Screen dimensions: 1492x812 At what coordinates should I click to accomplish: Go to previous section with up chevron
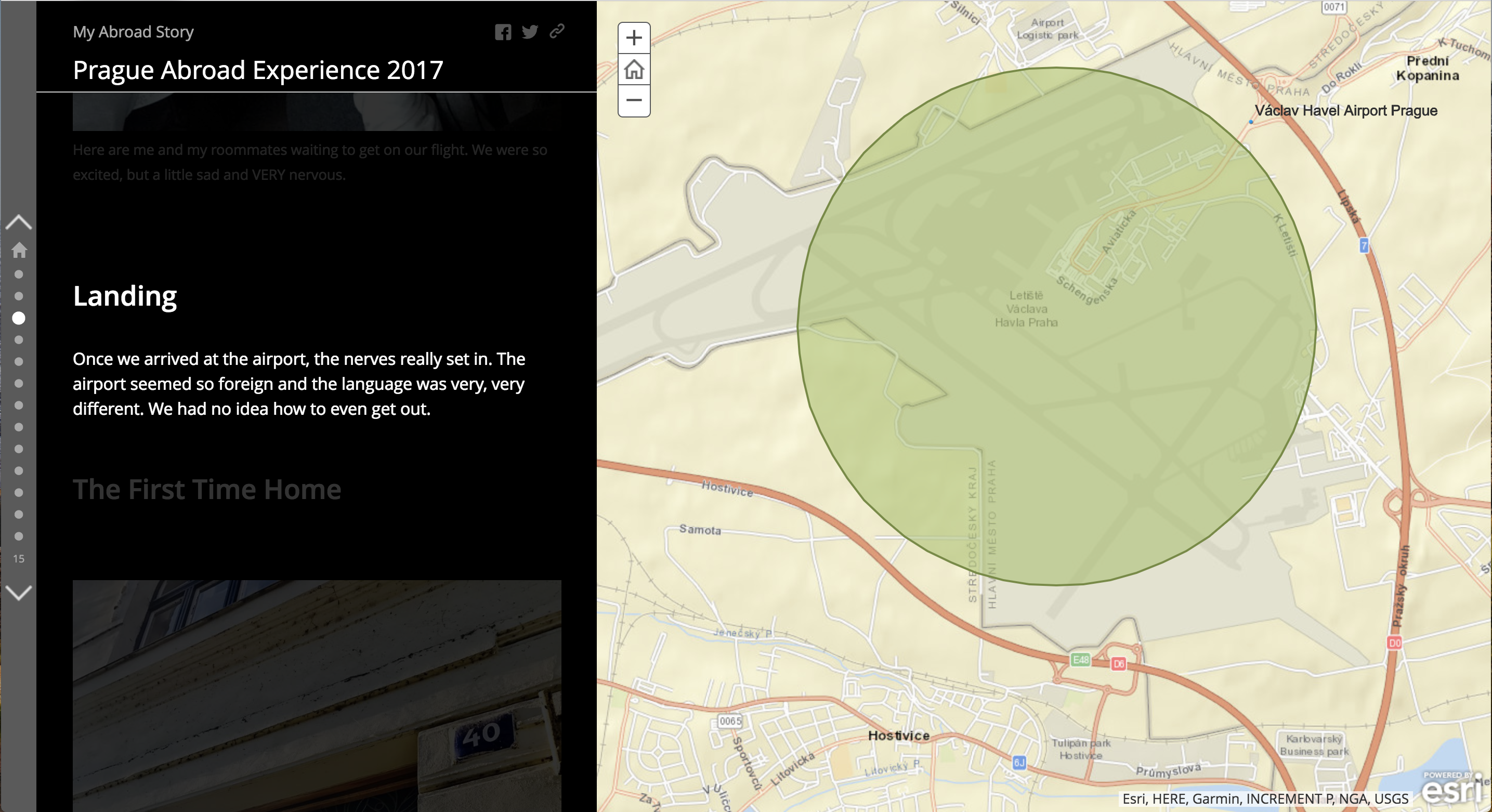pos(19,222)
